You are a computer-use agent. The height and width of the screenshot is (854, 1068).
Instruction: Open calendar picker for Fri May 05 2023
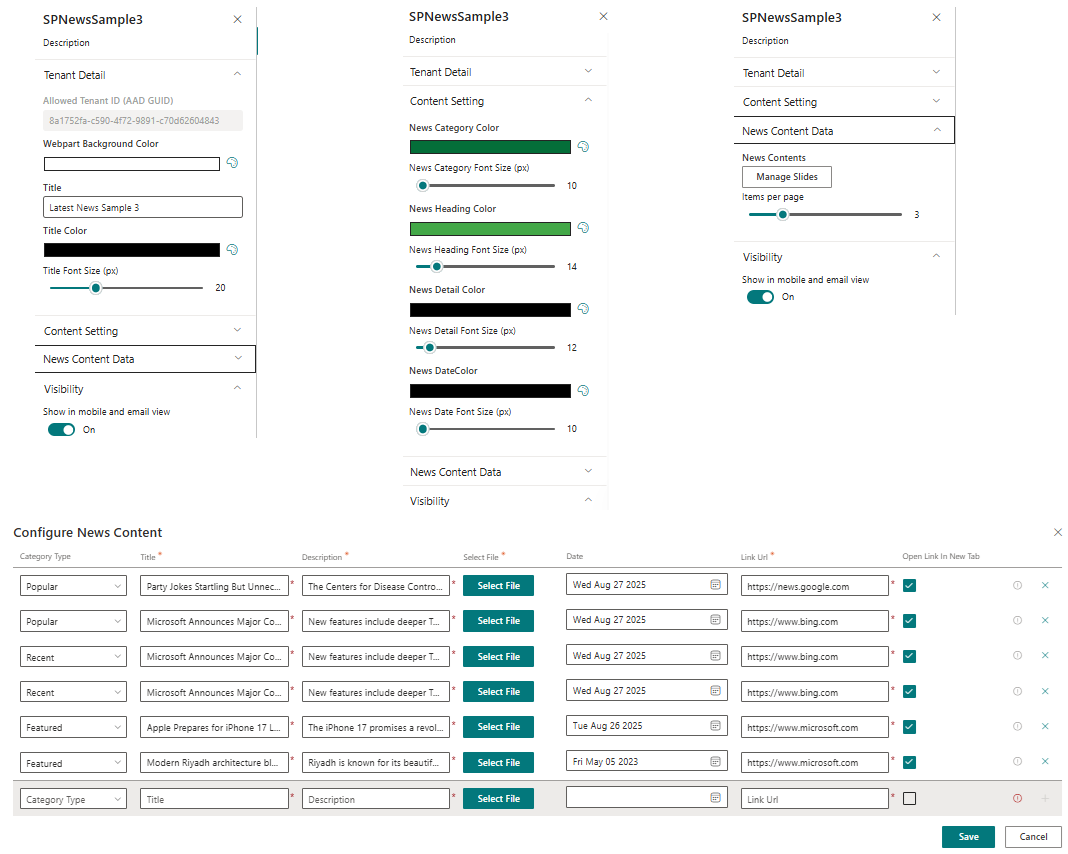[715, 762]
